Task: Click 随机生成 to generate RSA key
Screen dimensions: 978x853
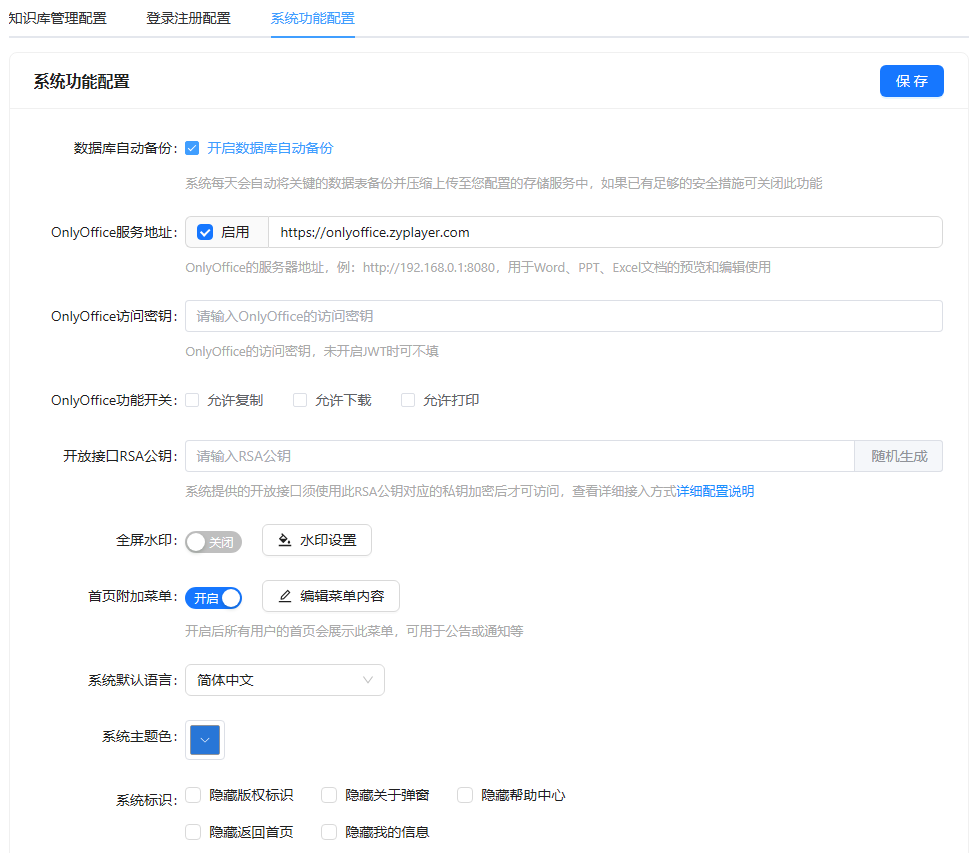Action: tap(898, 456)
